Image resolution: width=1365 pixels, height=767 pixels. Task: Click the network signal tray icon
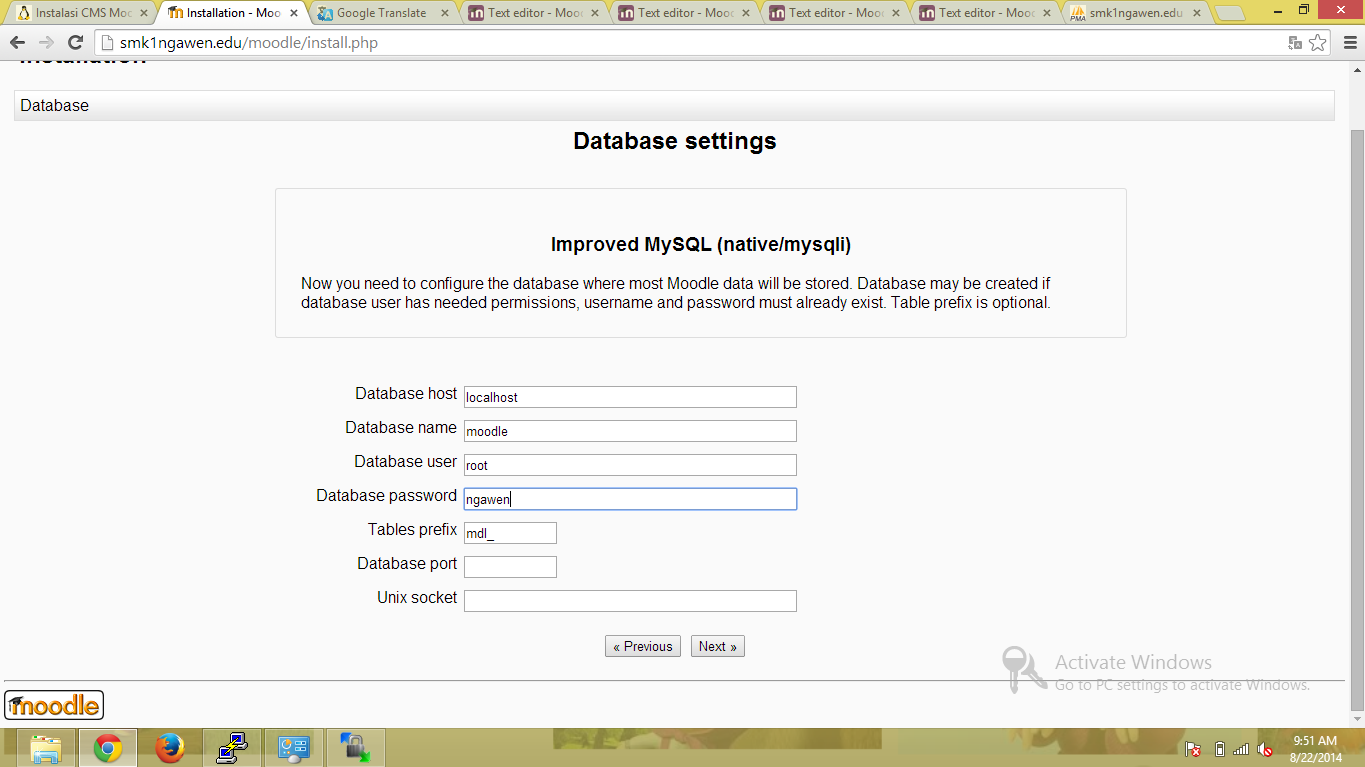coord(1241,749)
